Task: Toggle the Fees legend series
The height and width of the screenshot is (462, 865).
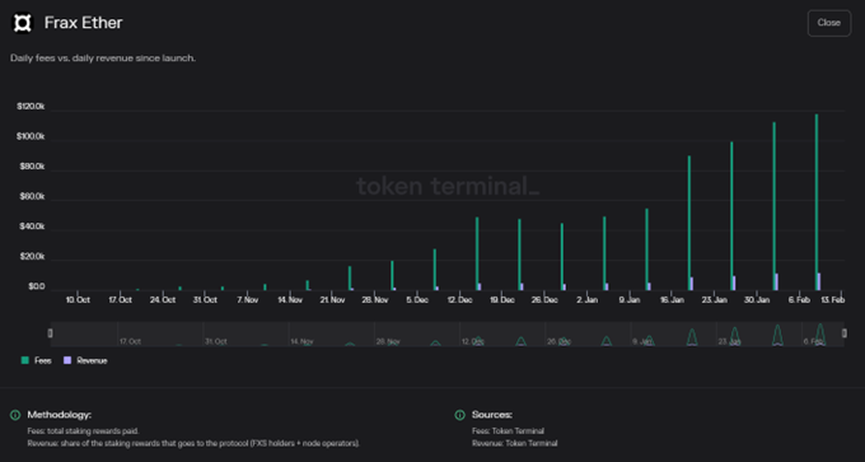Action: (36, 360)
